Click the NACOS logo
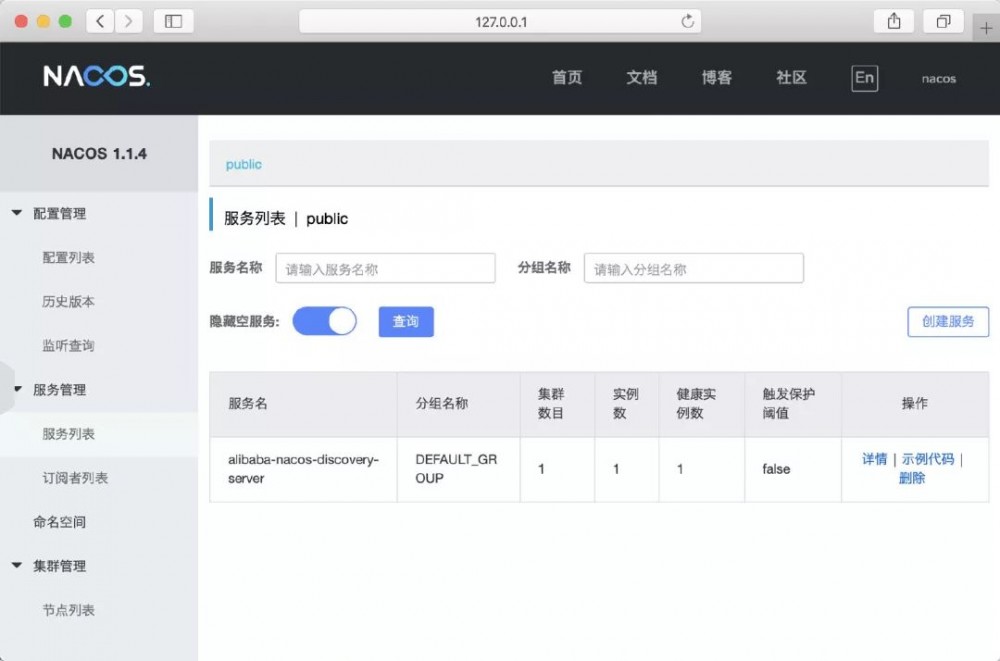This screenshot has height=661, width=1000. click(96, 77)
